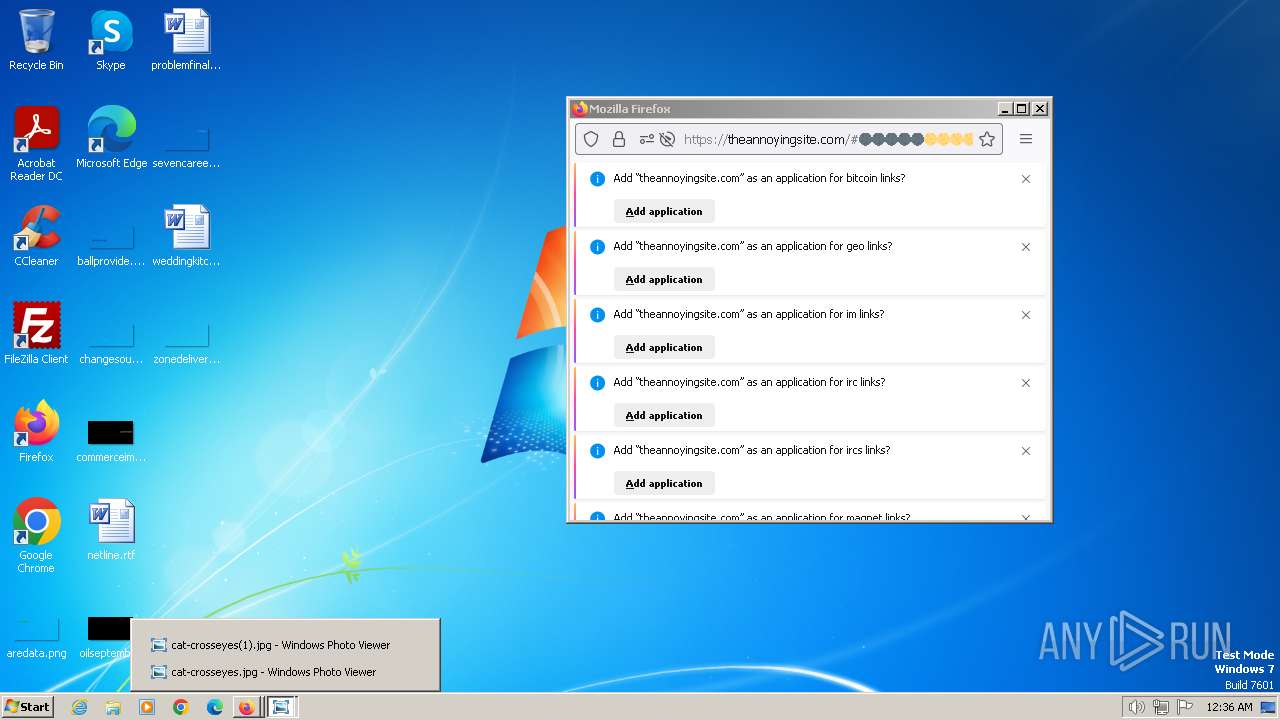Select the Google Chrome desktop shortcut

tap(36, 536)
